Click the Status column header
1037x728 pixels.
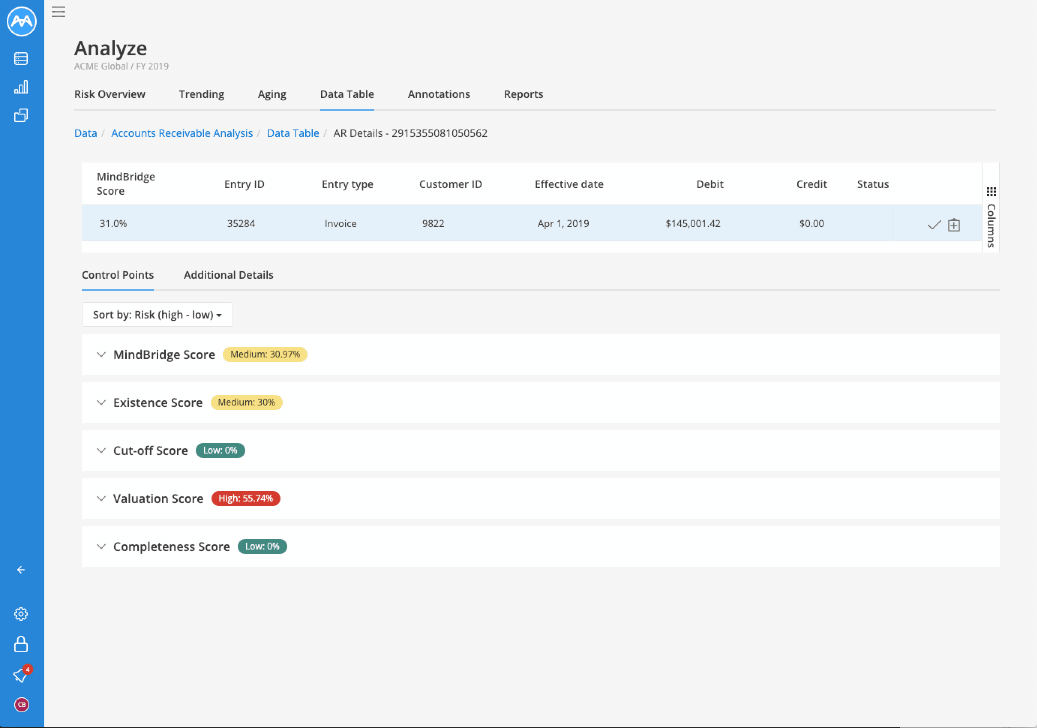[873, 184]
